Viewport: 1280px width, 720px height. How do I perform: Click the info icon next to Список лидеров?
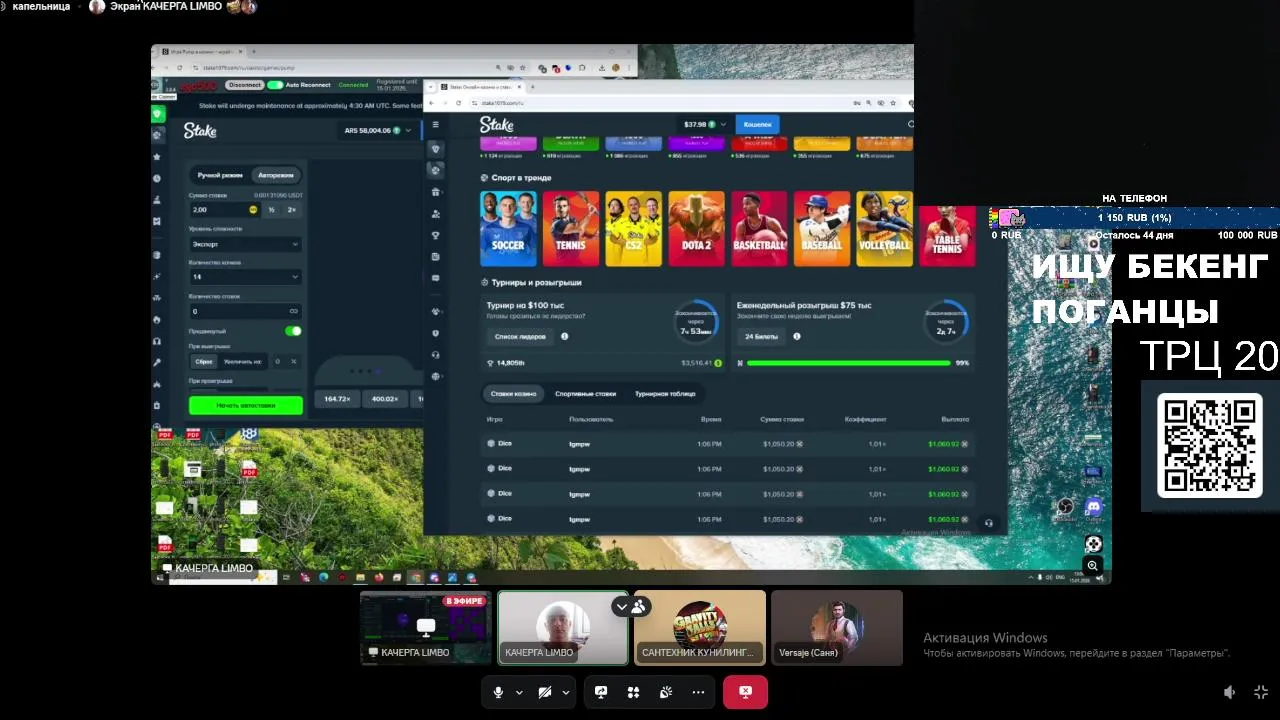click(565, 337)
